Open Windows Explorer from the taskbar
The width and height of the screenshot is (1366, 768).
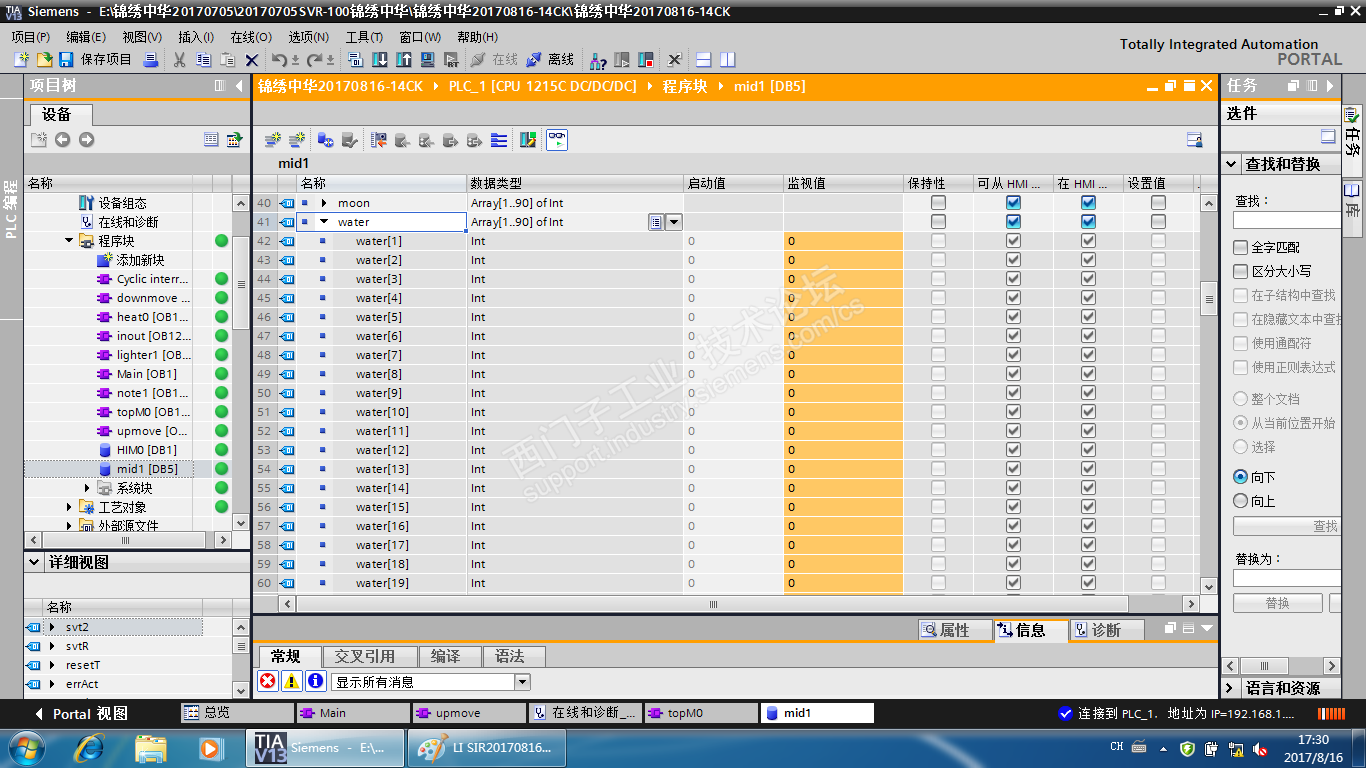(x=151, y=747)
